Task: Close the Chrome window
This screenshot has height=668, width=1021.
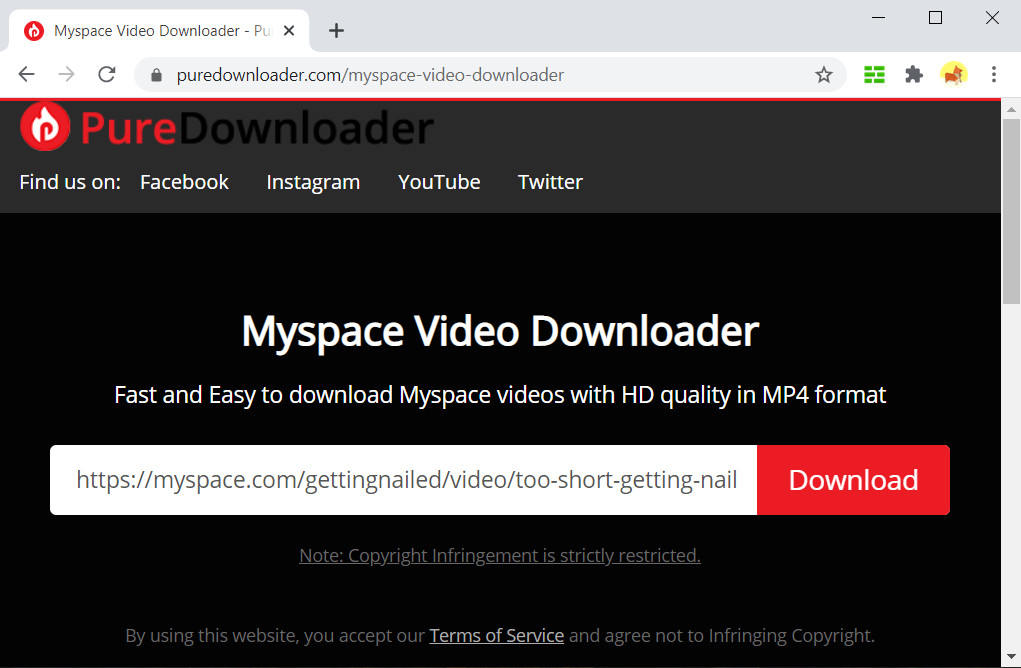Action: (x=992, y=18)
